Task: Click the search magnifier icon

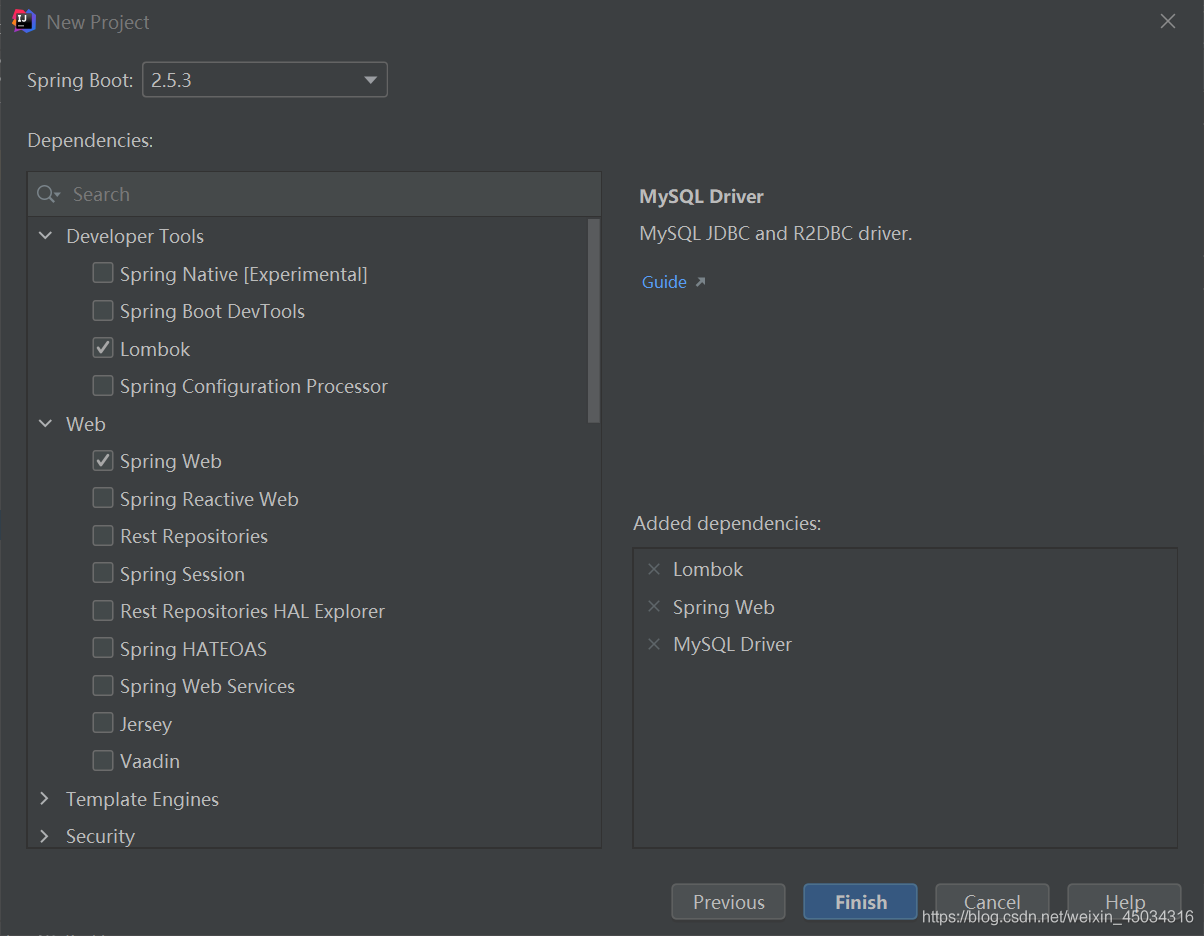Action: [48, 194]
